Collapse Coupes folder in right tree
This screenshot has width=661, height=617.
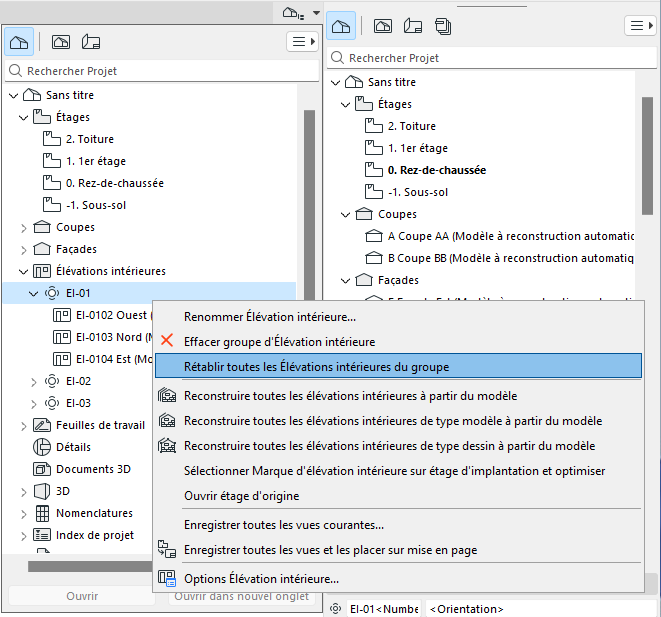pos(346,215)
